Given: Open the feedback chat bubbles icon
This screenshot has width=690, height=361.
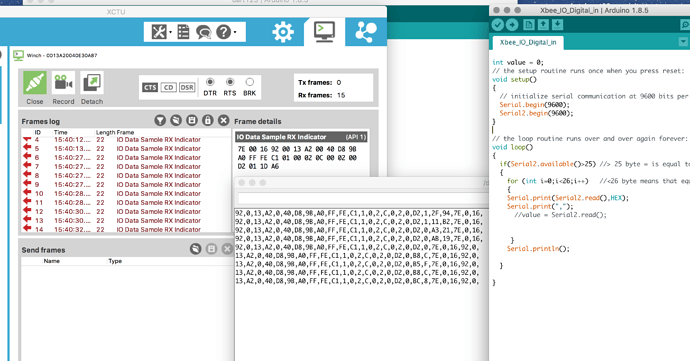Looking at the screenshot, I should tap(203, 32).
